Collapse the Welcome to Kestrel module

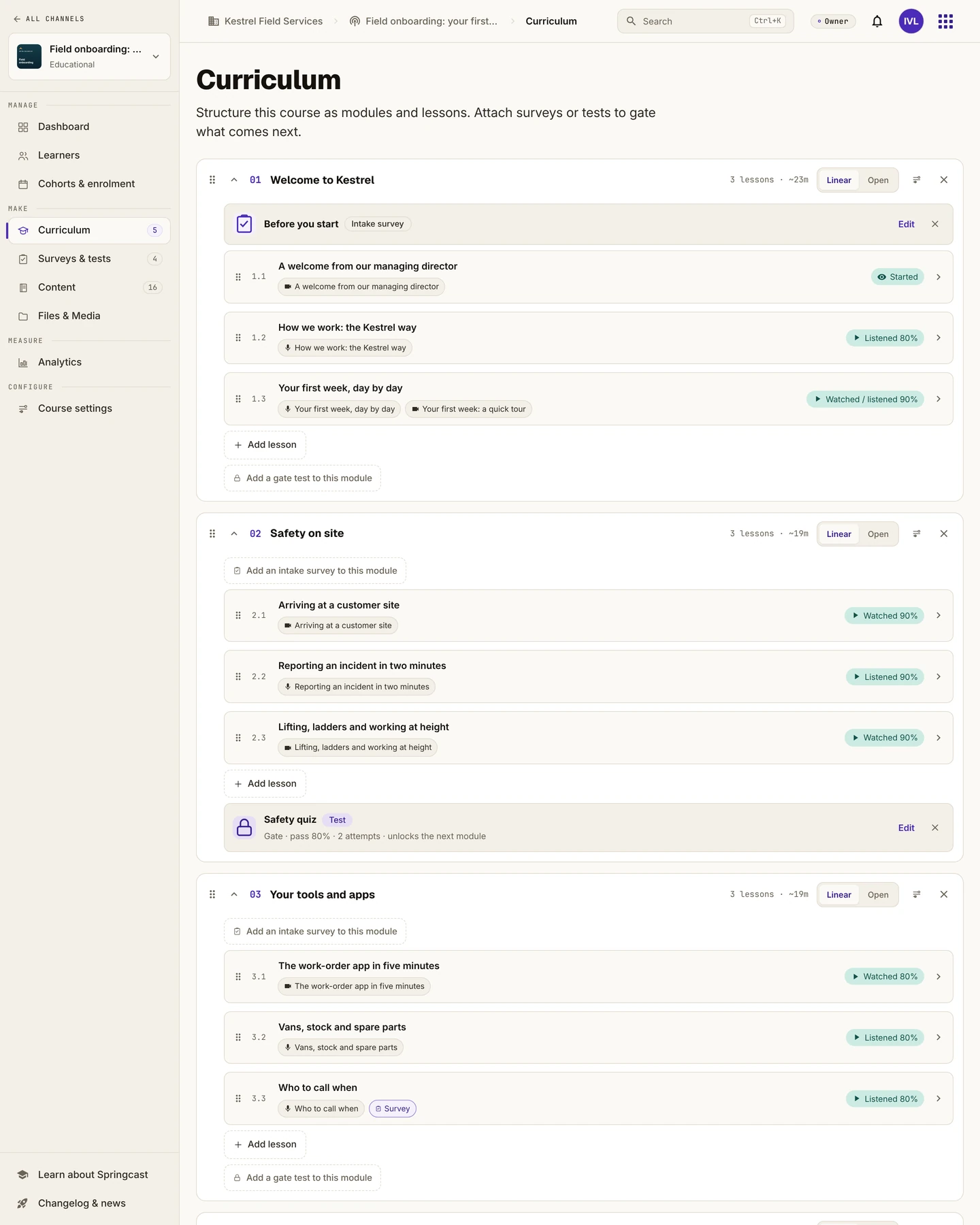(x=234, y=180)
